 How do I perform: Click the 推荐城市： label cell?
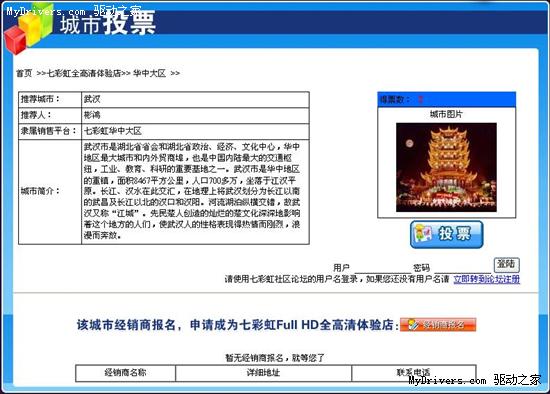point(50,99)
